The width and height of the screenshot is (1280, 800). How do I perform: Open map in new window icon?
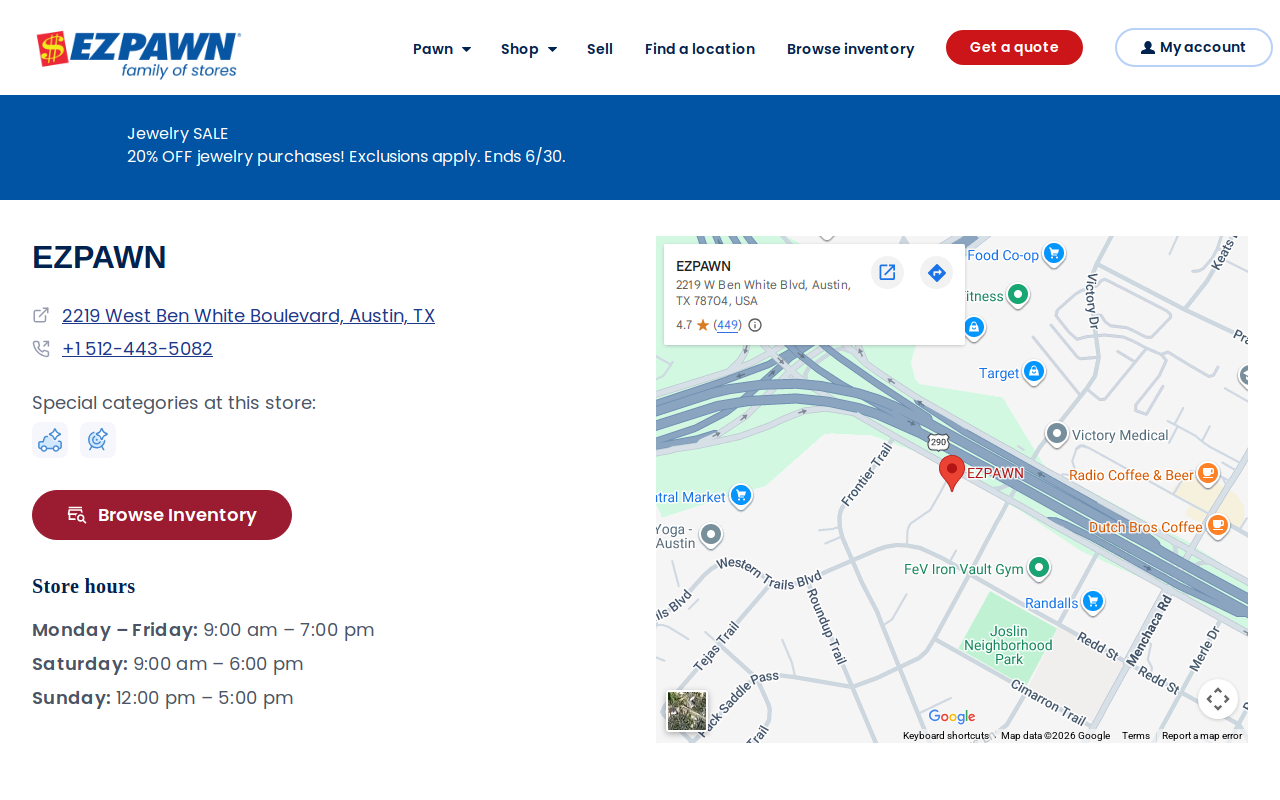pyautogui.click(x=887, y=272)
